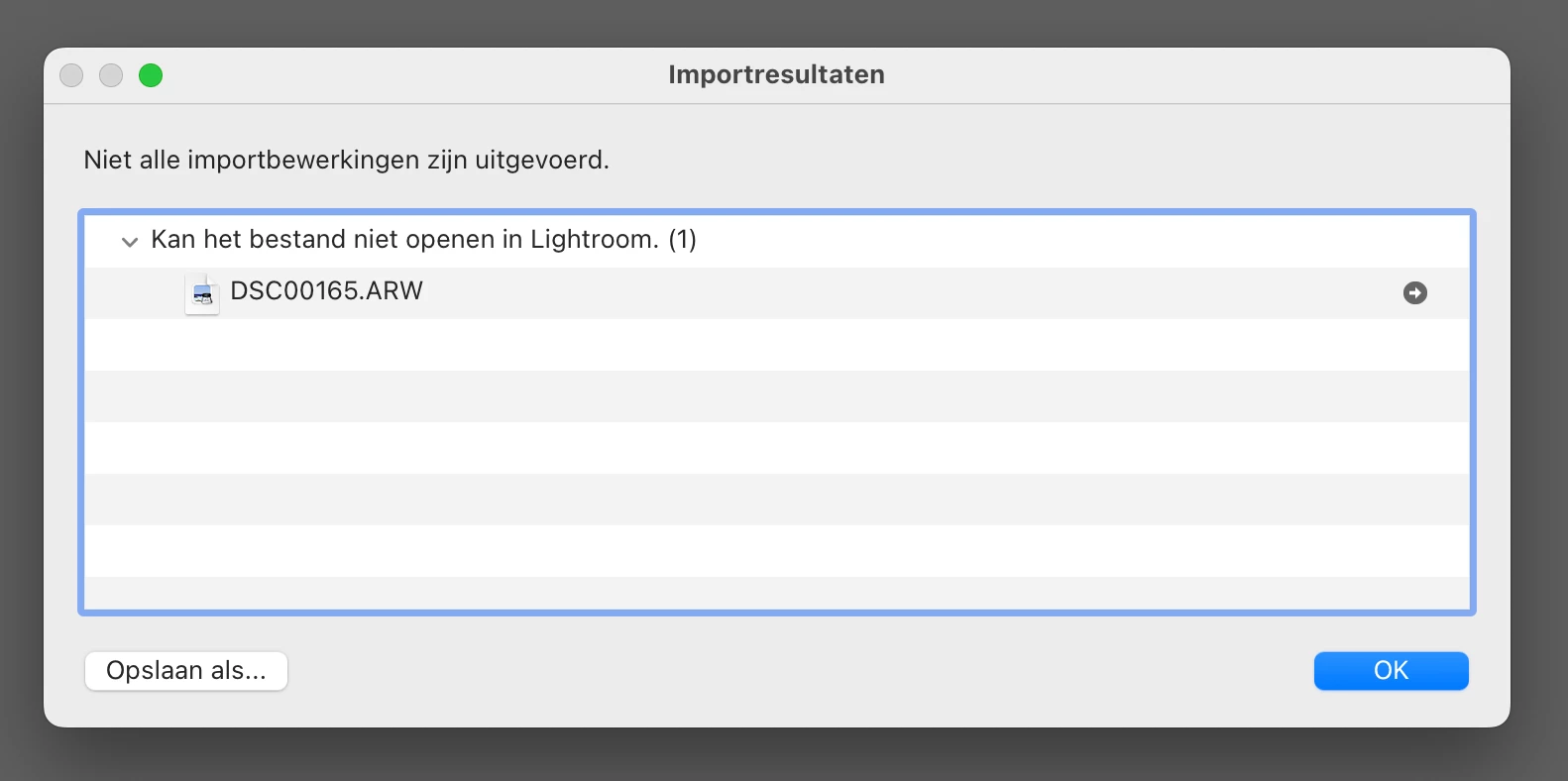Click blank space between DSC00165.ARW and the arrow icon
Viewport: 1568px width, 781px height.
pos(912,293)
